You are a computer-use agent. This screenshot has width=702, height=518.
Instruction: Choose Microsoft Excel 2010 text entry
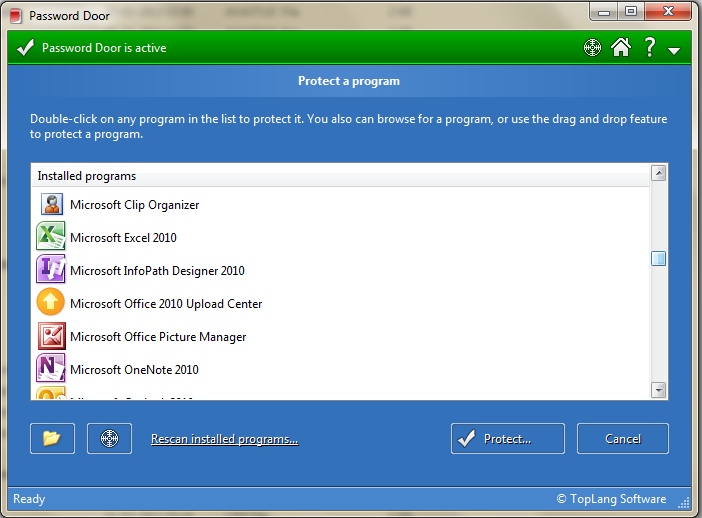point(123,238)
